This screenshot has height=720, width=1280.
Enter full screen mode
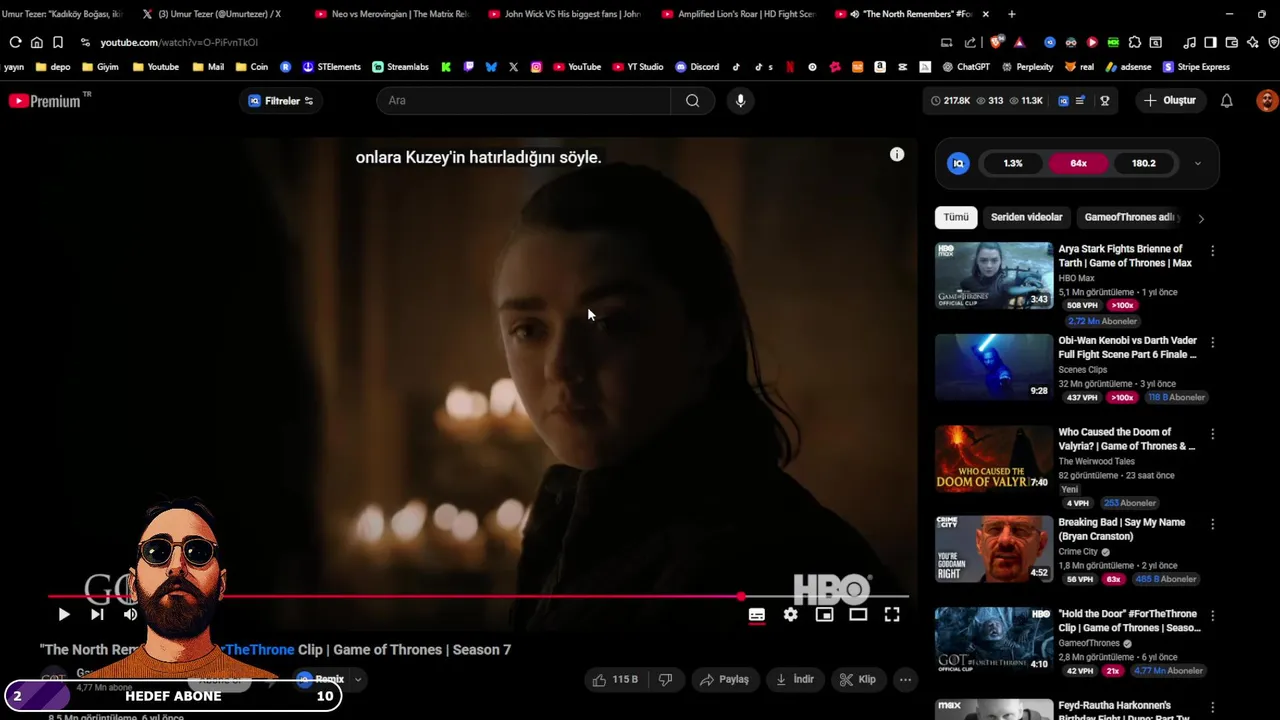click(x=892, y=615)
